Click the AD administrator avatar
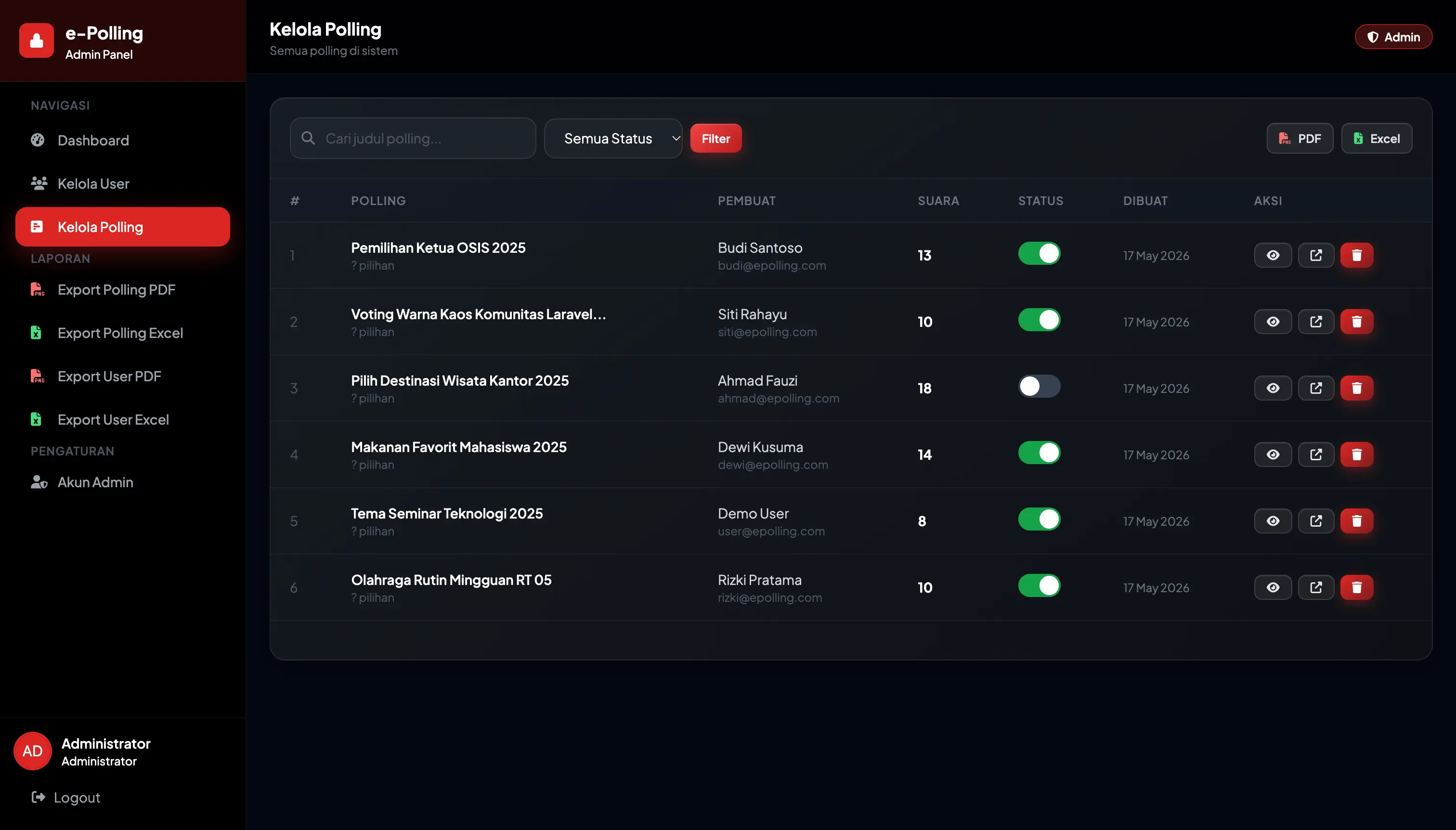This screenshot has height=830, width=1456. (x=32, y=751)
